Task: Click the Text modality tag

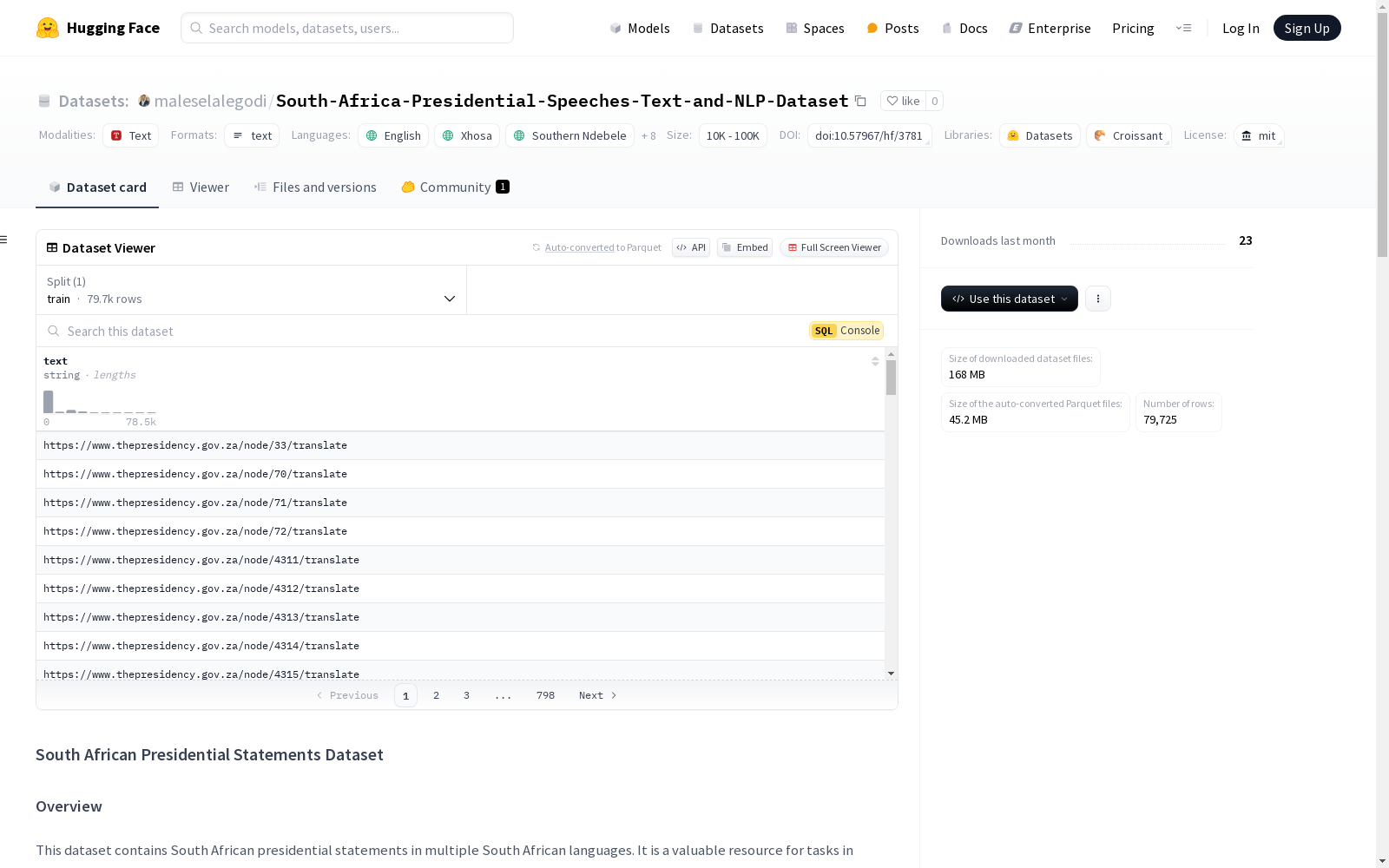Action: [131, 135]
